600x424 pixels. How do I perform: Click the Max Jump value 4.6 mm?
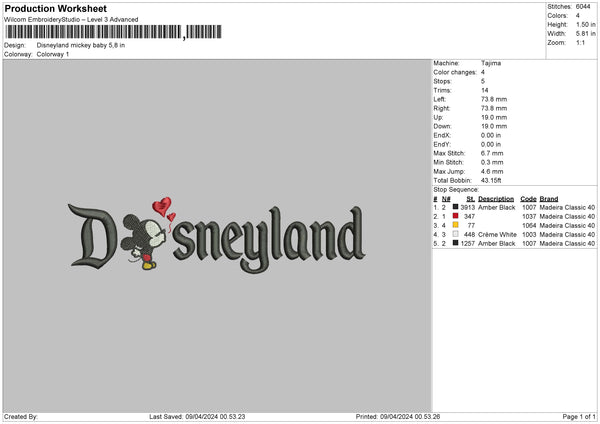pyautogui.click(x=492, y=171)
